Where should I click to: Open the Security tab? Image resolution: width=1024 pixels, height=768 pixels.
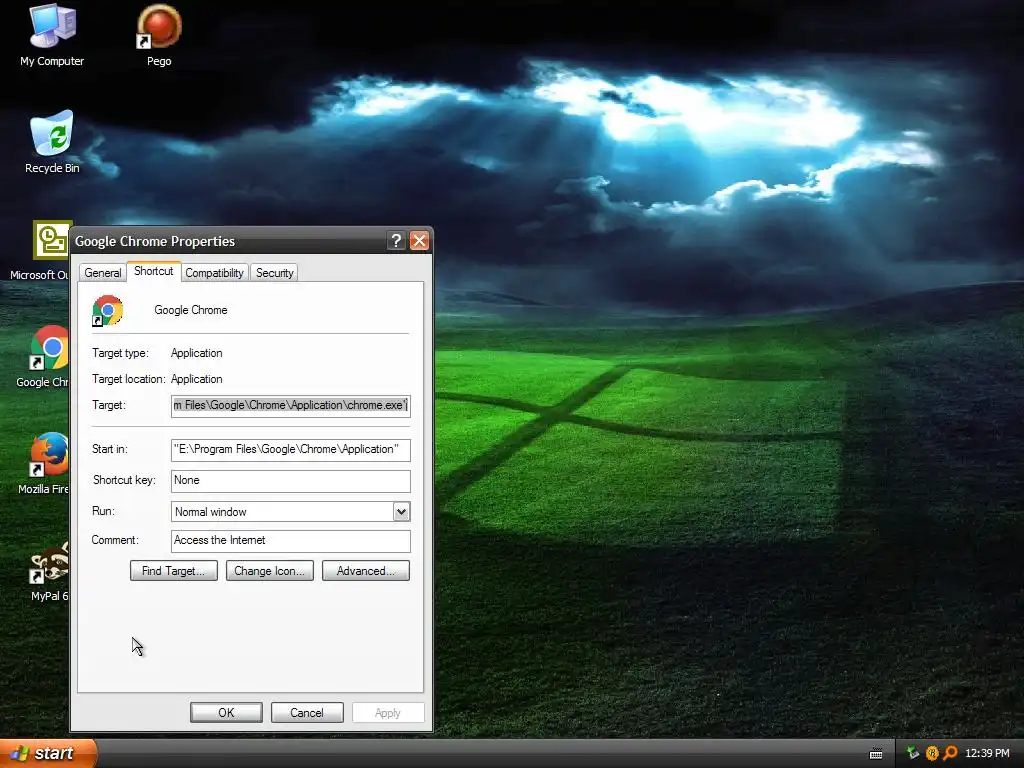(x=274, y=273)
